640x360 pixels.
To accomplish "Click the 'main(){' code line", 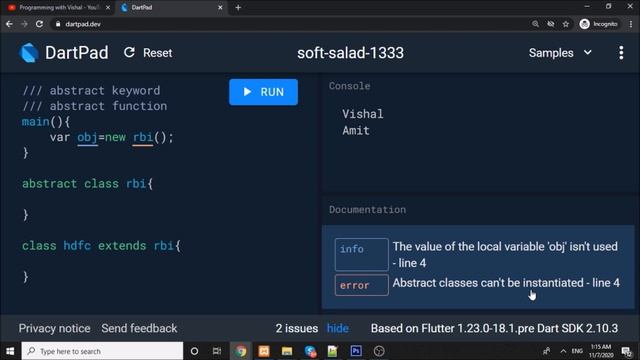I will point(46,121).
